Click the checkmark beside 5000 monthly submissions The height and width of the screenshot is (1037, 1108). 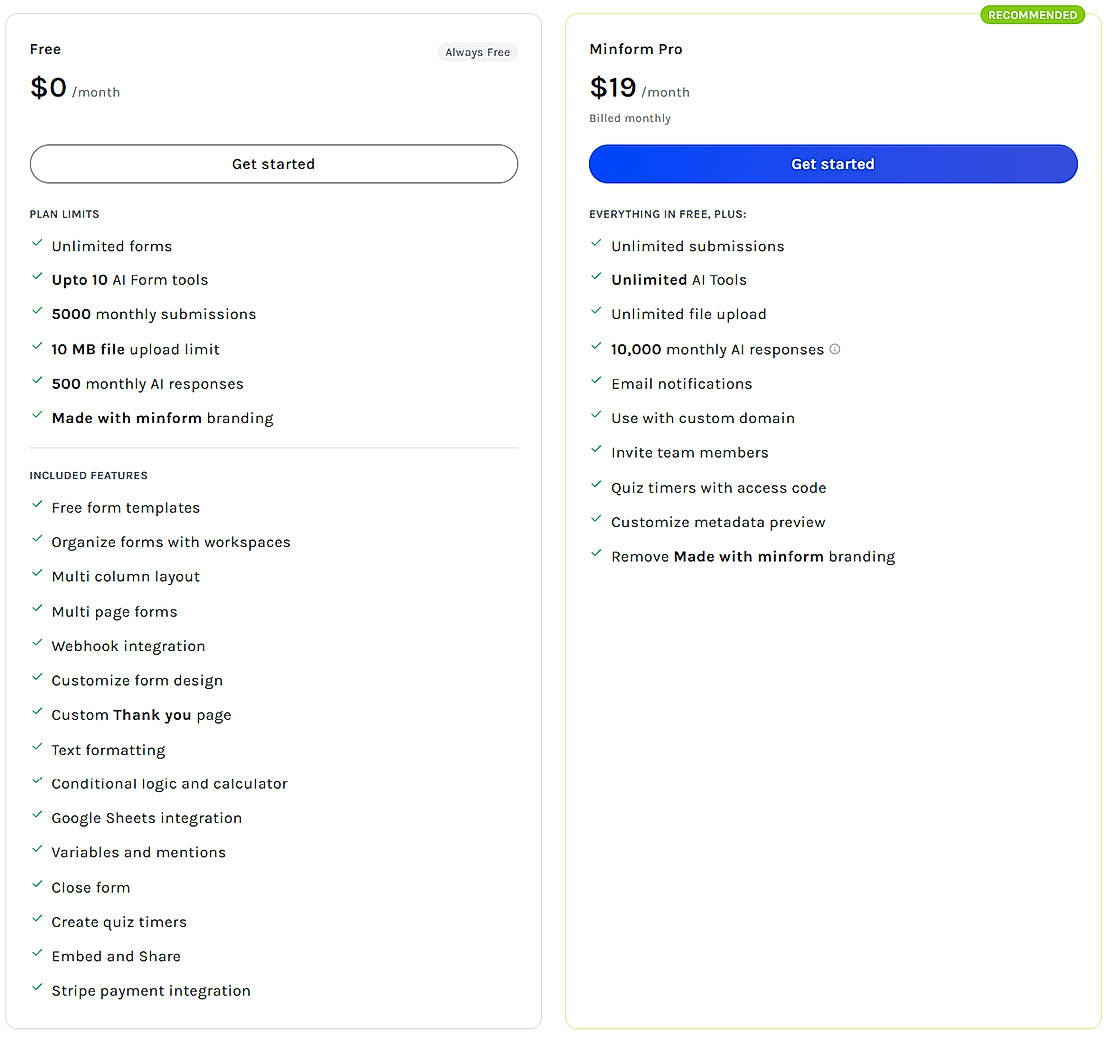[37, 311]
